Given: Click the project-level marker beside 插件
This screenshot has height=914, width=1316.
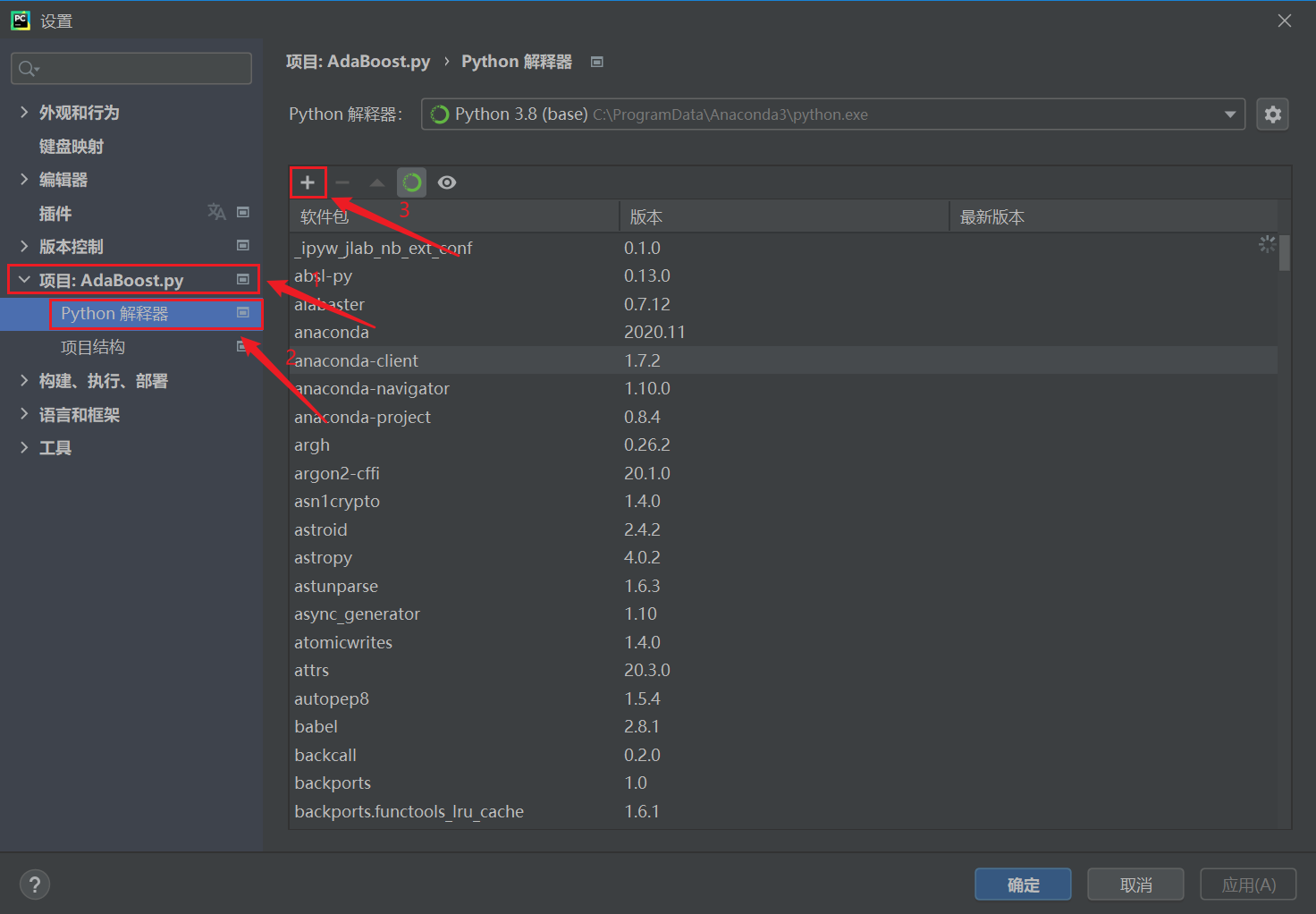Looking at the screenshot, I should 242,212.
